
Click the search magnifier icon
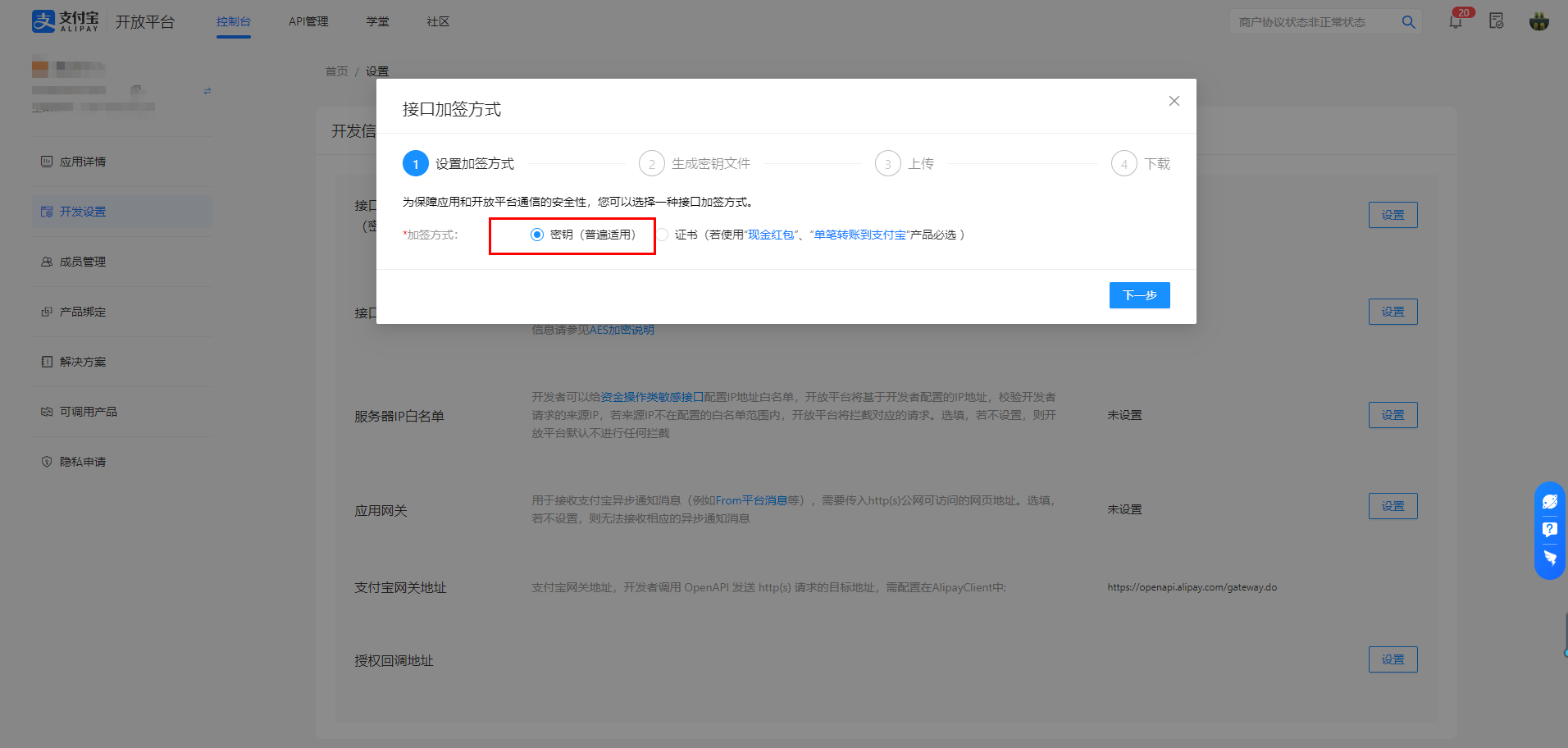tap(1408, 22)
